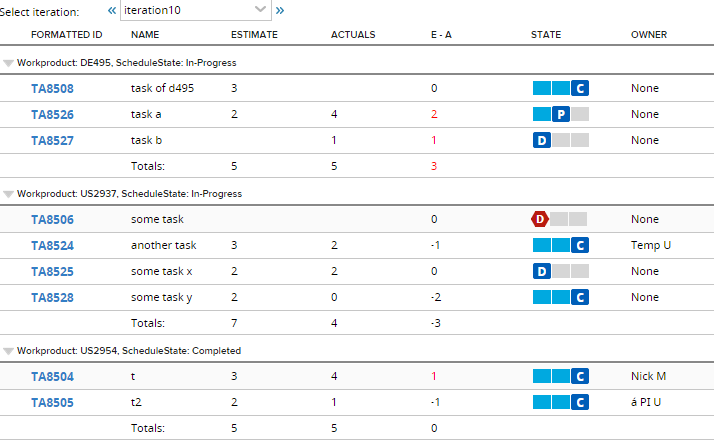Click Completed state icon for TA8508
This screenshot has width=714, height=444.
(x=580, y=88)
